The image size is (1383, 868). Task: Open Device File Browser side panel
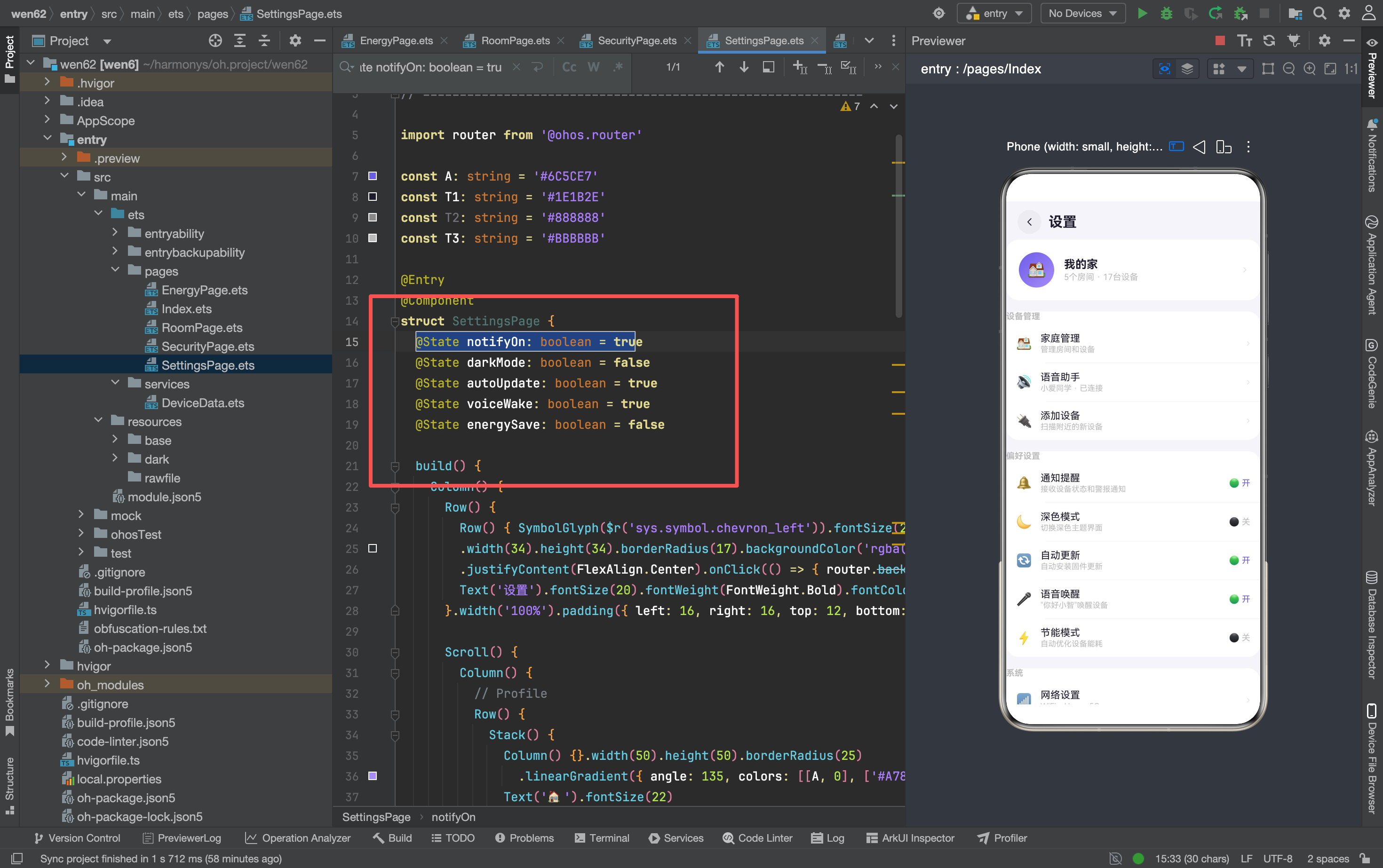coord(1372,758)
